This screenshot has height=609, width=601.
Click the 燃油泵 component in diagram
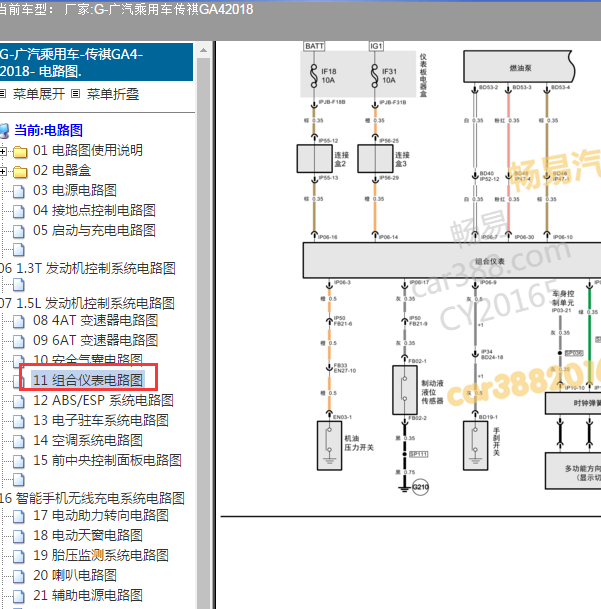pos(519,67)
